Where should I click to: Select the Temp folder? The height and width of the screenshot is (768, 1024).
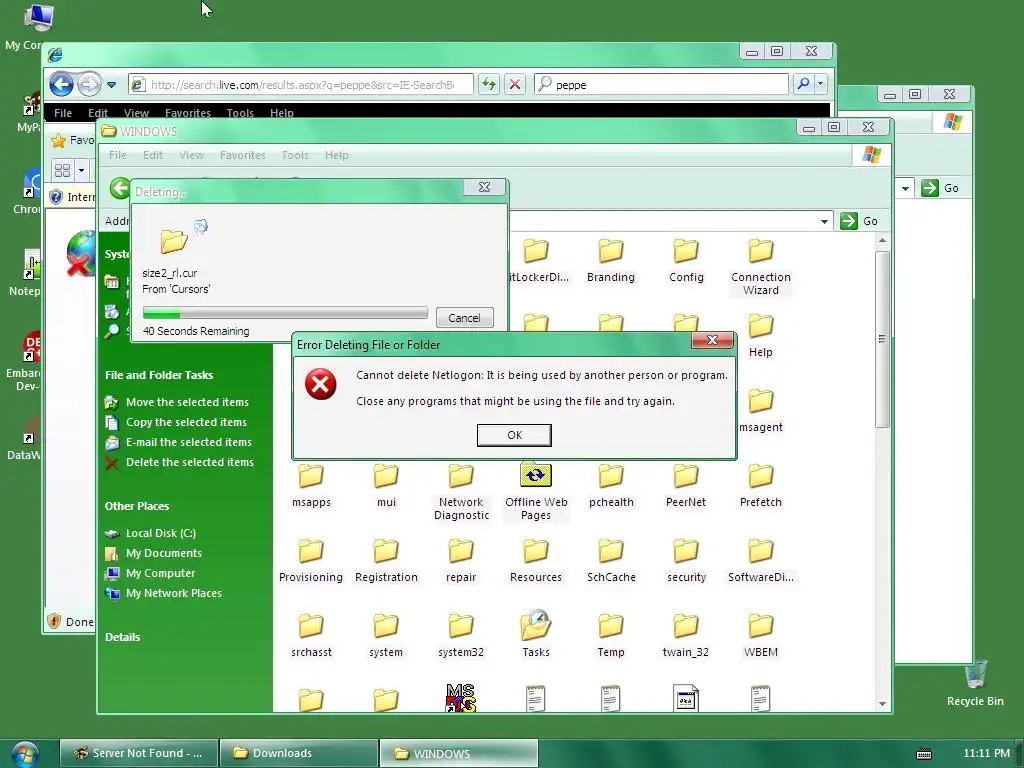click(611, 636)
